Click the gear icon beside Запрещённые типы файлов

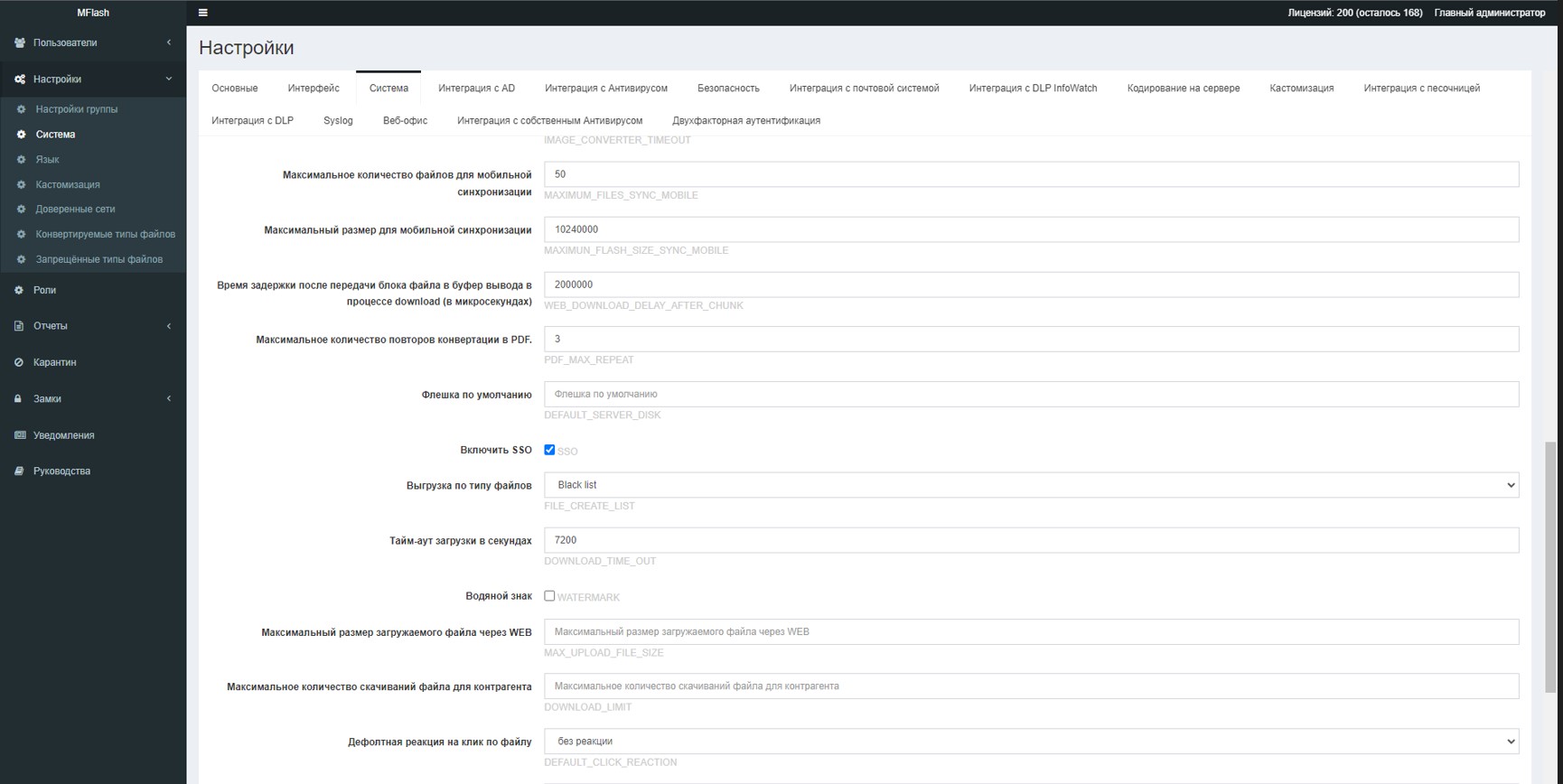tap(22, 259)
